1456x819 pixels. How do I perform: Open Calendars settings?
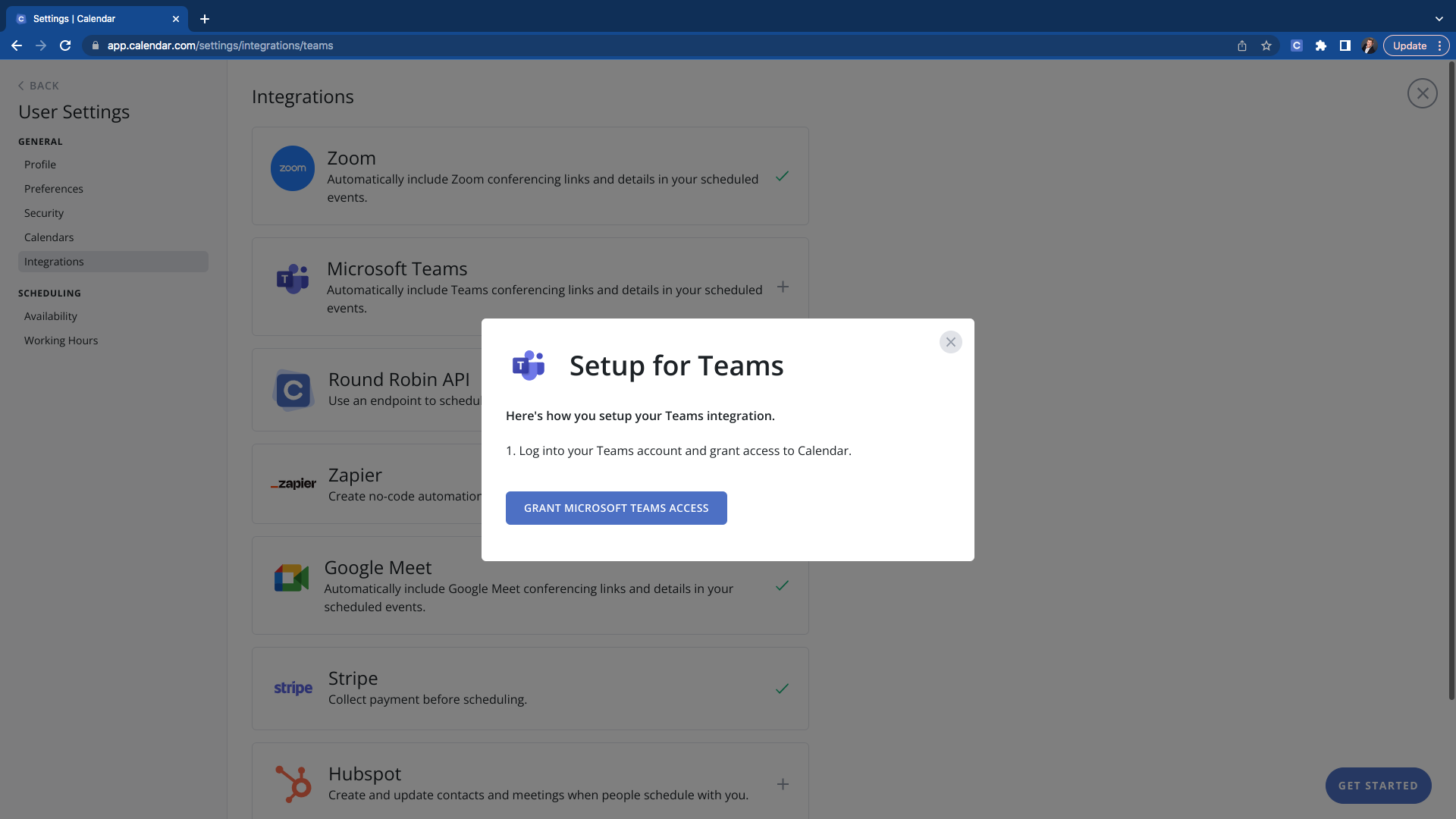[49, 237]
